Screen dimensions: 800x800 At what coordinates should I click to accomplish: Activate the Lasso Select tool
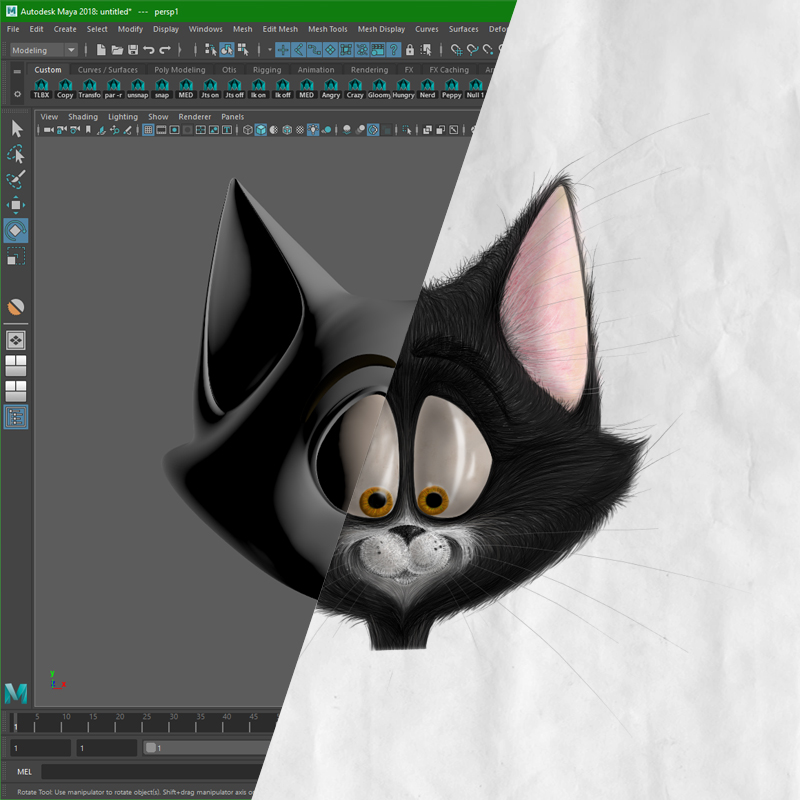[x=16, y=154]
